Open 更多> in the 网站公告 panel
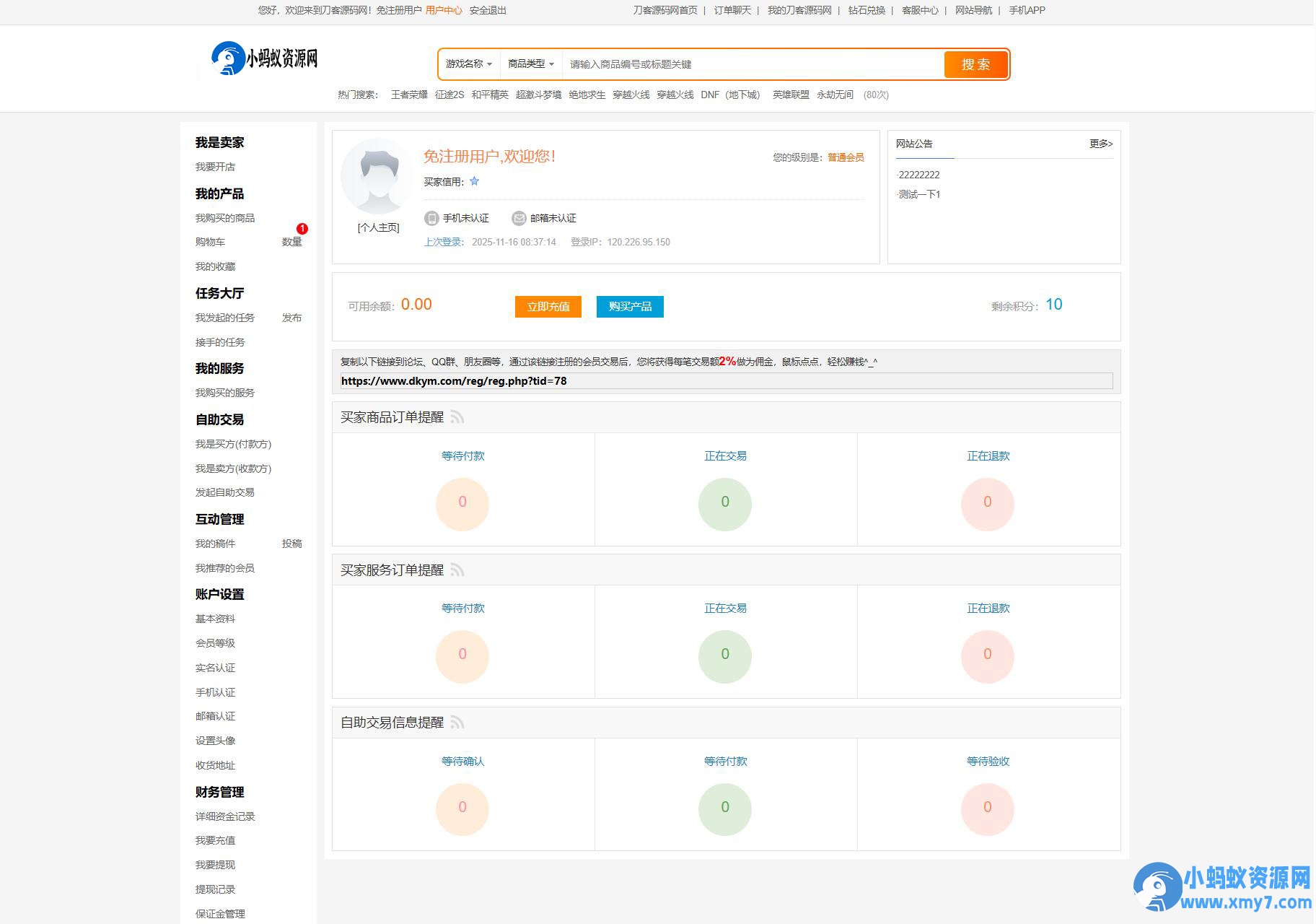1316x924 pixels. point(1101,144)
